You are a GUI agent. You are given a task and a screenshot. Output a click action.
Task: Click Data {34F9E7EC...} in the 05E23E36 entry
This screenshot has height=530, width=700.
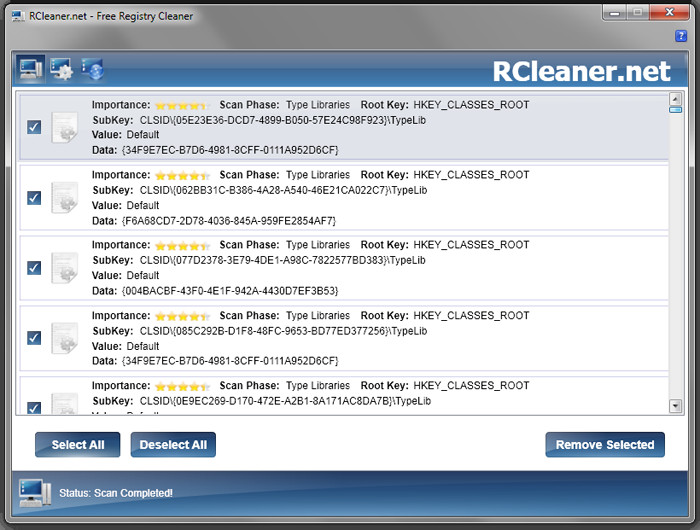[230, 150]
